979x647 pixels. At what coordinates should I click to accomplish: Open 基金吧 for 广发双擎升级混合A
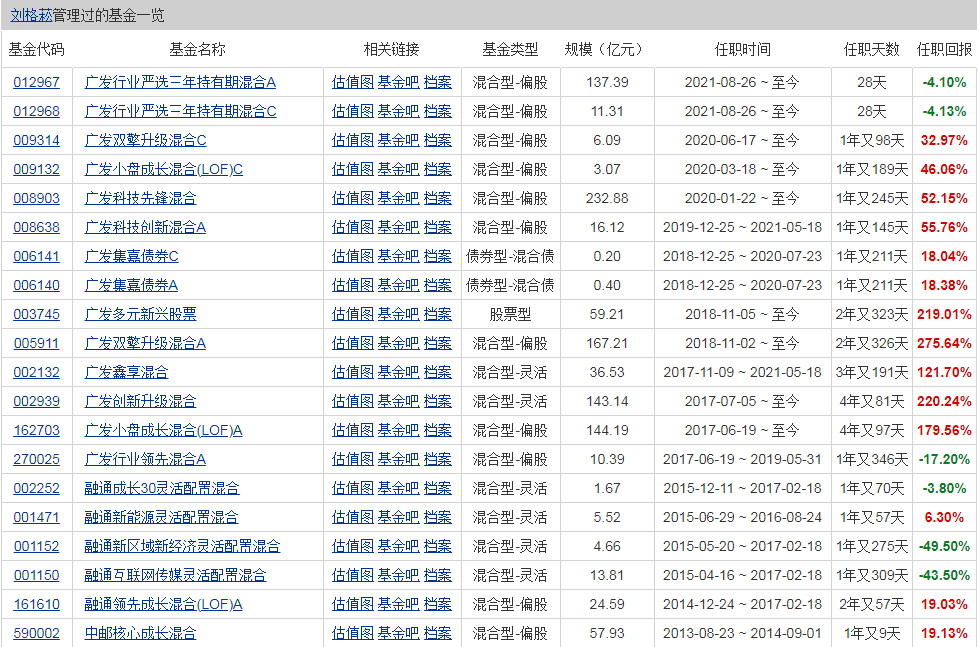398,343
